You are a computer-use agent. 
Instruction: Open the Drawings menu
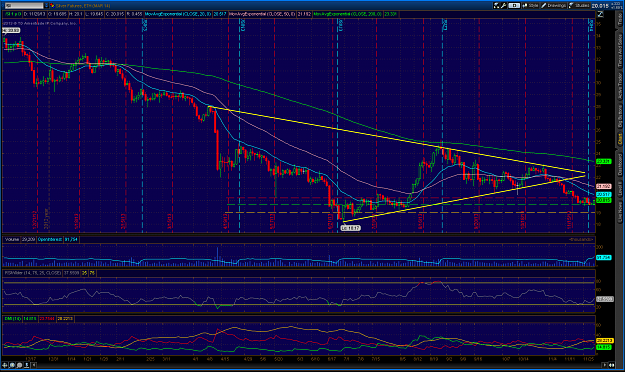tap(553, 5)
